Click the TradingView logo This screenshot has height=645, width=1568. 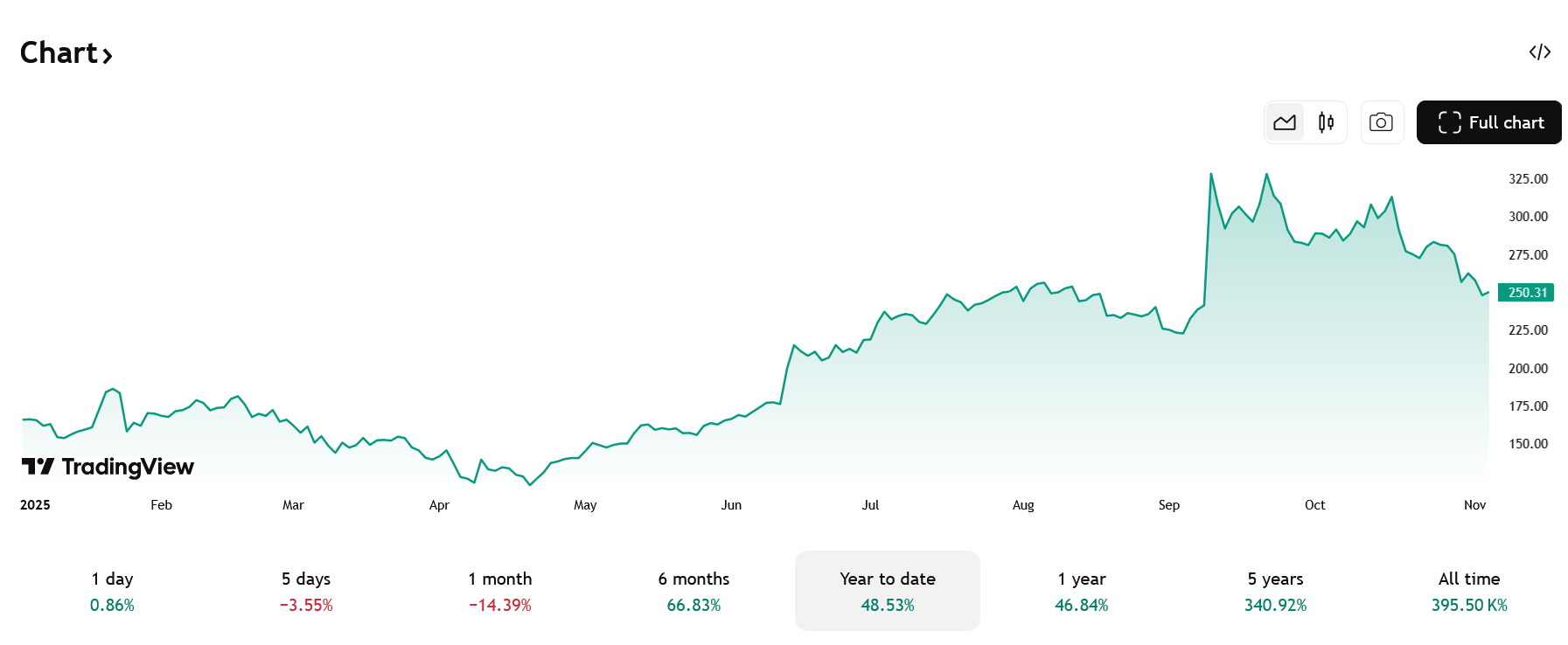point(108,467)
